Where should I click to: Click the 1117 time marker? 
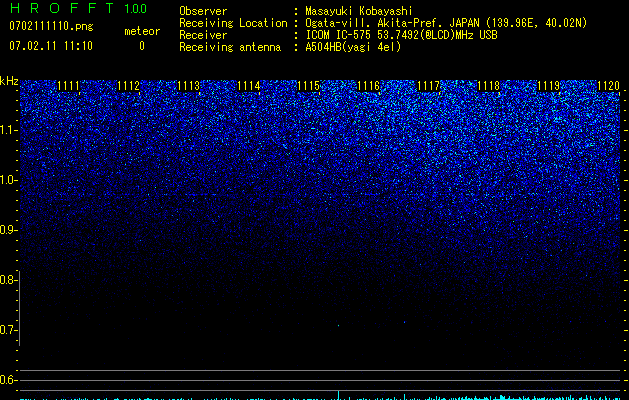pos(428,85)
